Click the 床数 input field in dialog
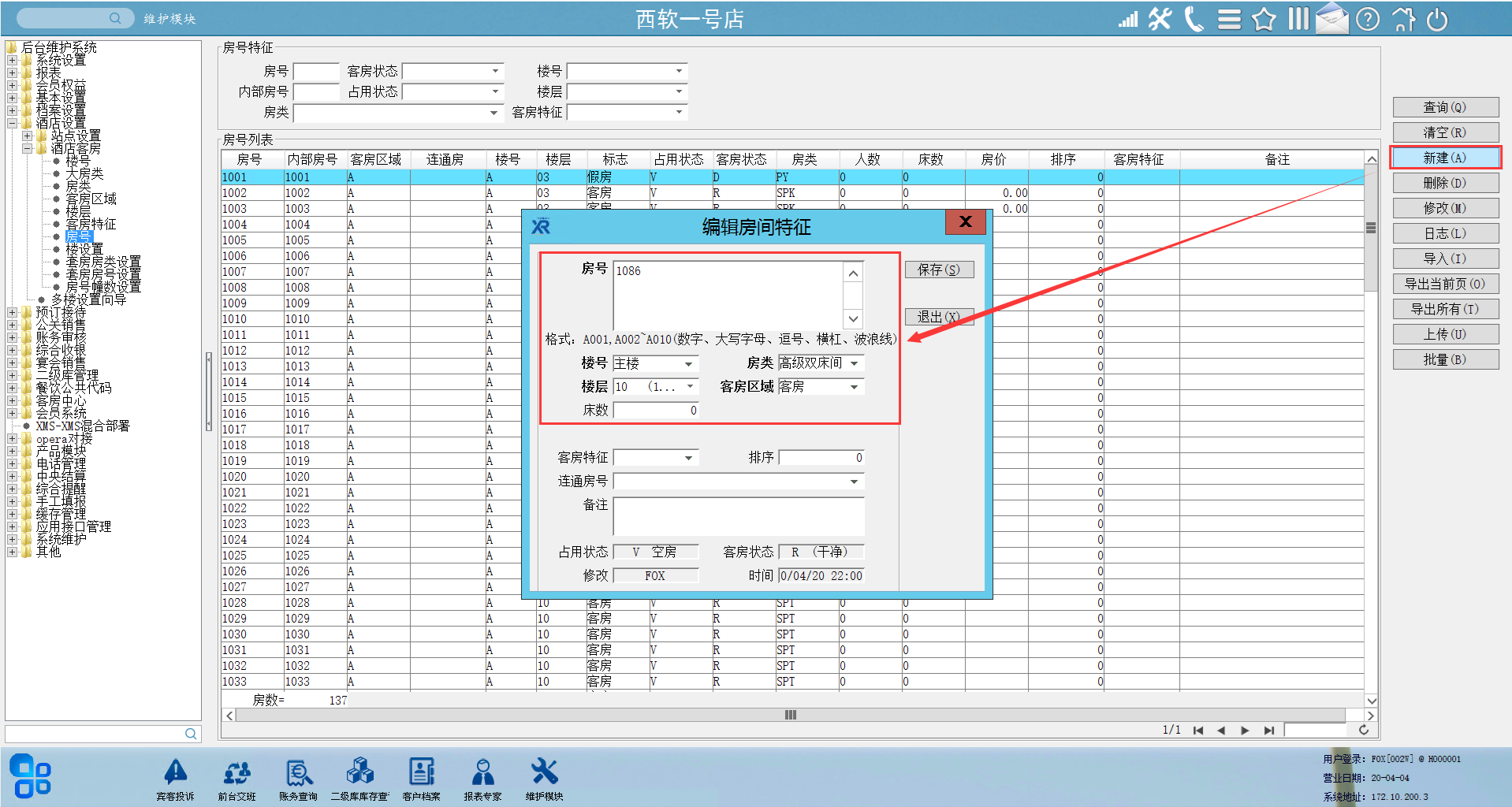The height and width of the screenshot is (807, 1512). (656, 411)
